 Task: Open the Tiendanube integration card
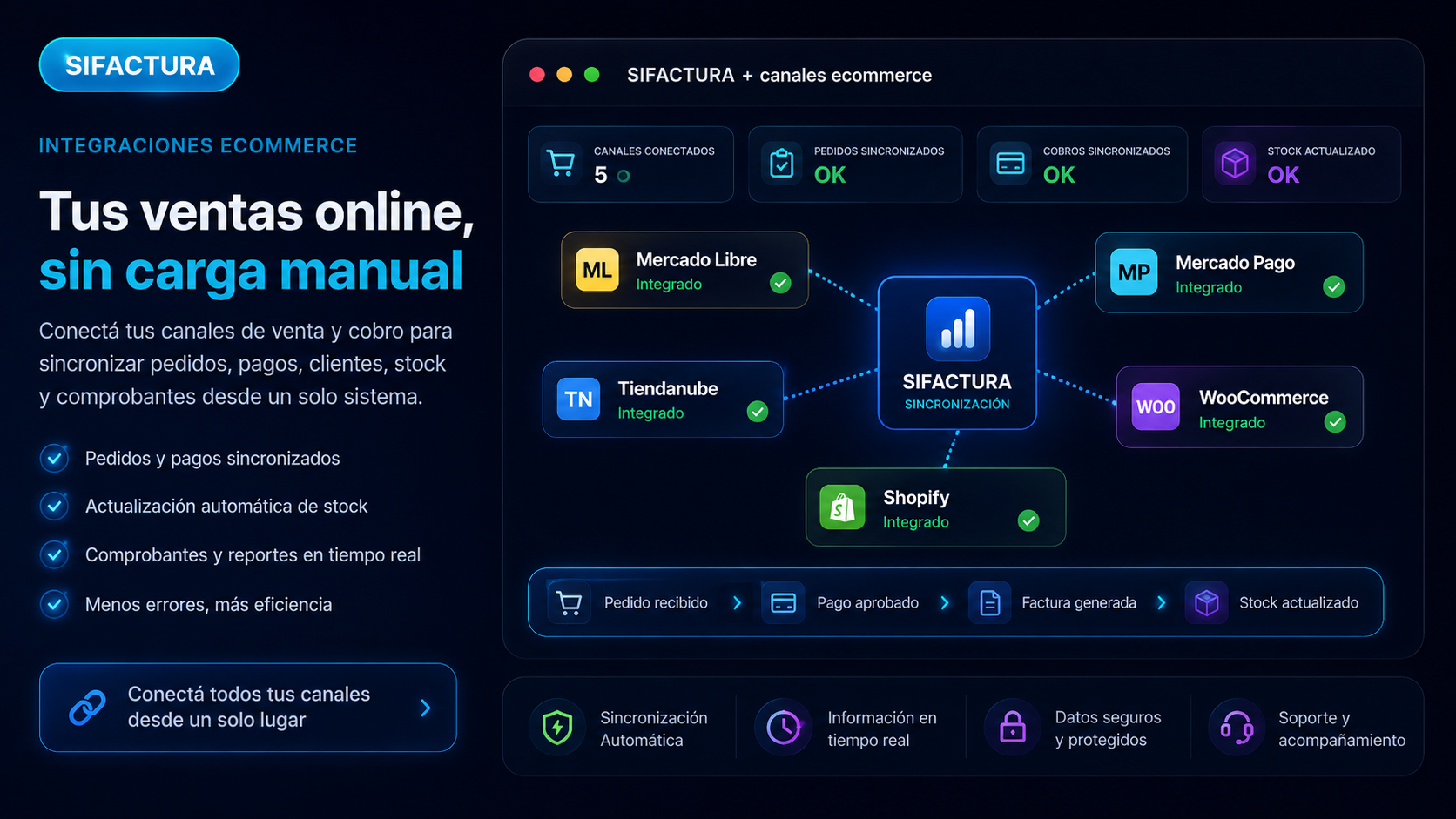pos(663,399)
